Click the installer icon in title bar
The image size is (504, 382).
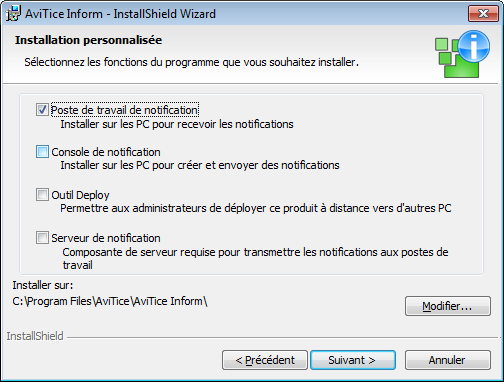(14, 14)
